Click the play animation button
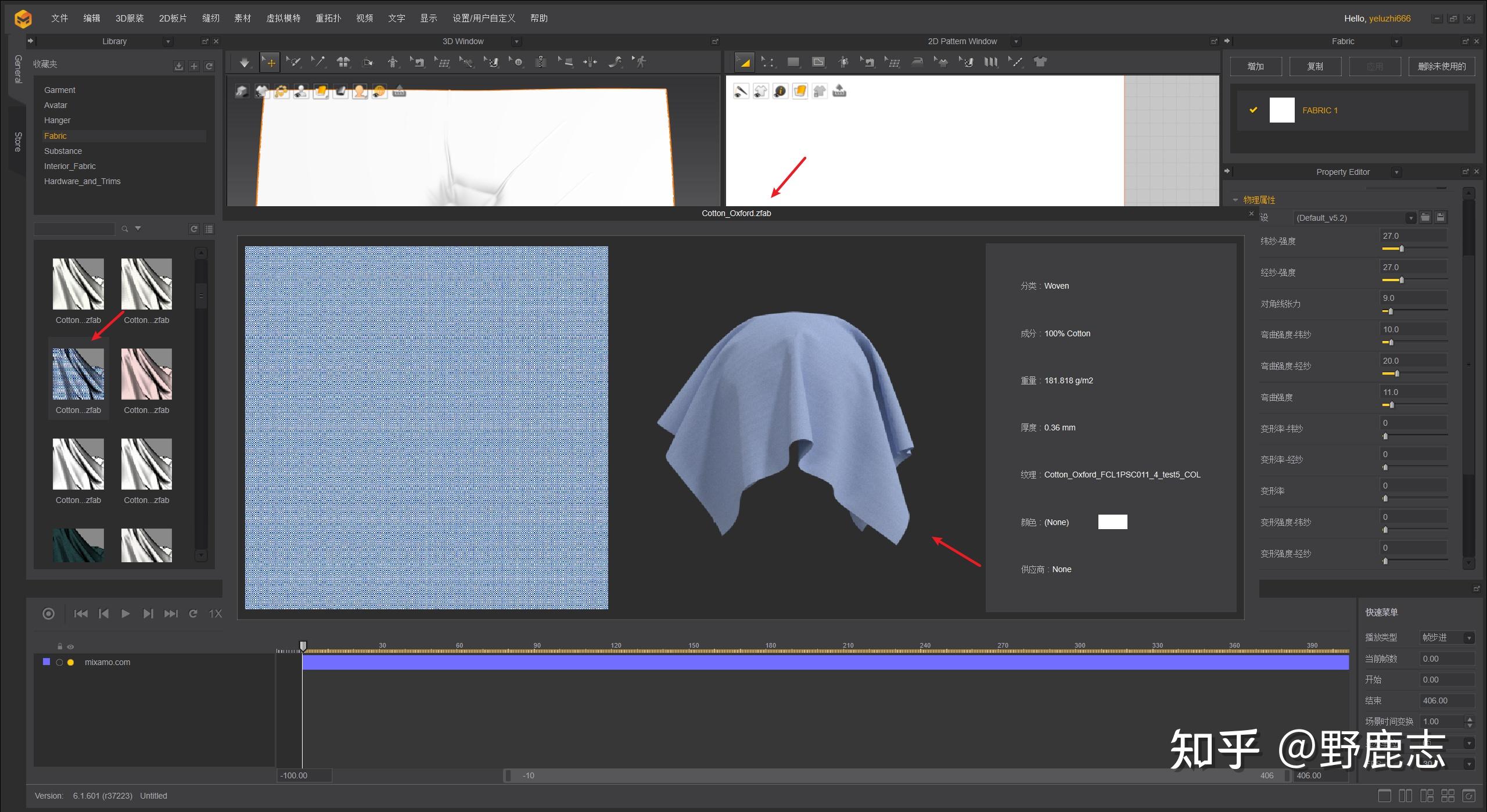The width and height of the screenshot is (1487, 812). point(125,613)
